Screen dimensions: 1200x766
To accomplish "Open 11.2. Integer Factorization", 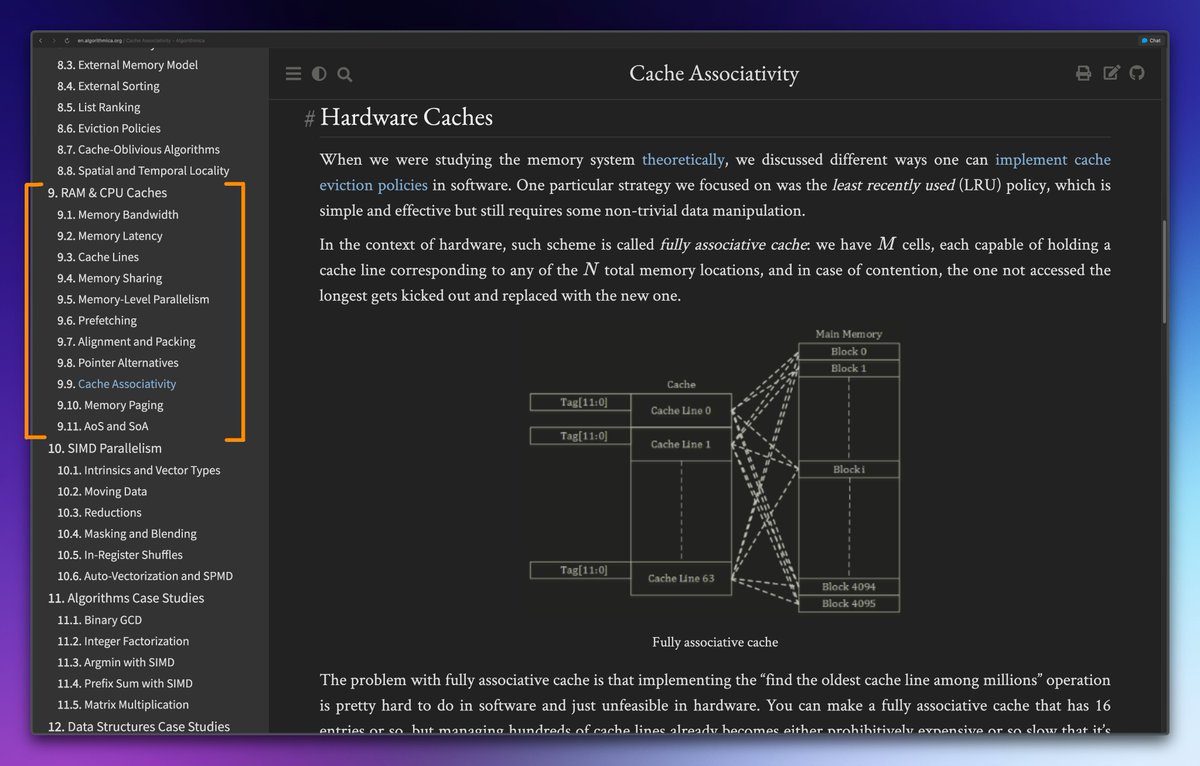I will [123, 641].
